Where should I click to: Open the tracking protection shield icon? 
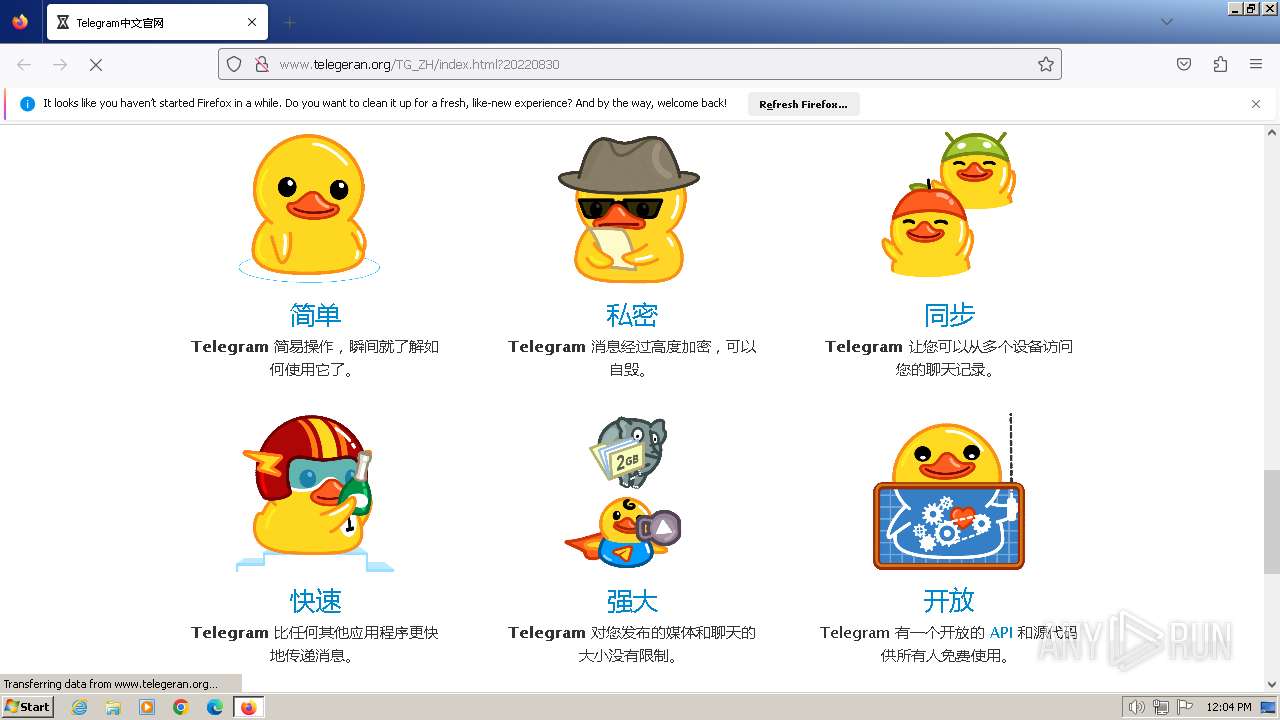click(x=234, y=64)
